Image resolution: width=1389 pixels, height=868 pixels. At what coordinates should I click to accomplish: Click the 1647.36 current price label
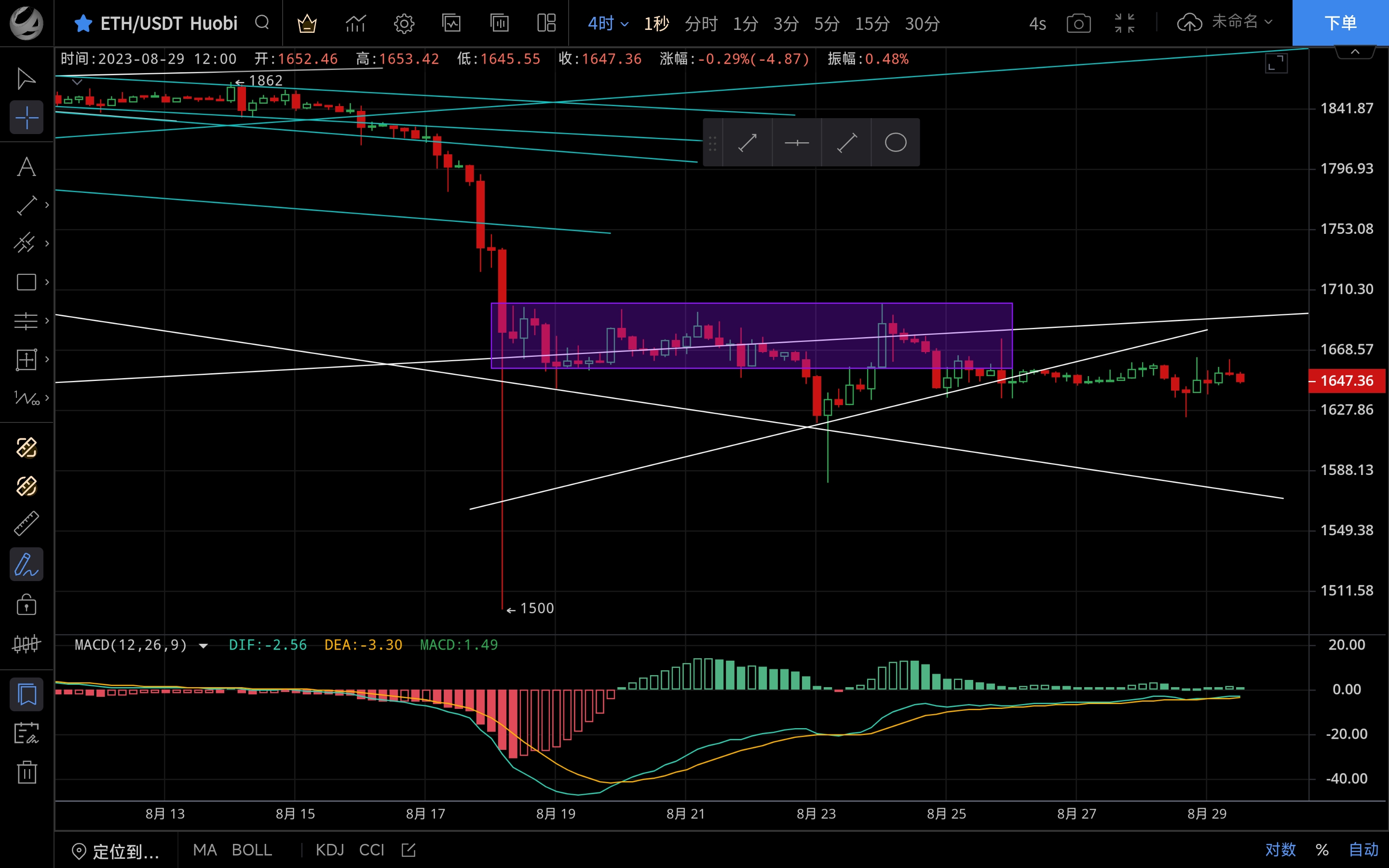tap(1347, 380)
